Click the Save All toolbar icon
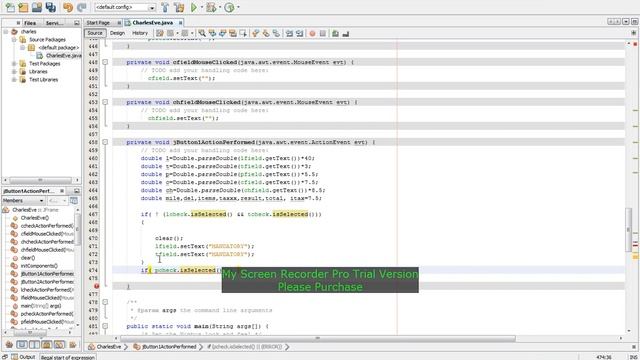The height and width of the screenshot is (360, 640). coord(51,7)
